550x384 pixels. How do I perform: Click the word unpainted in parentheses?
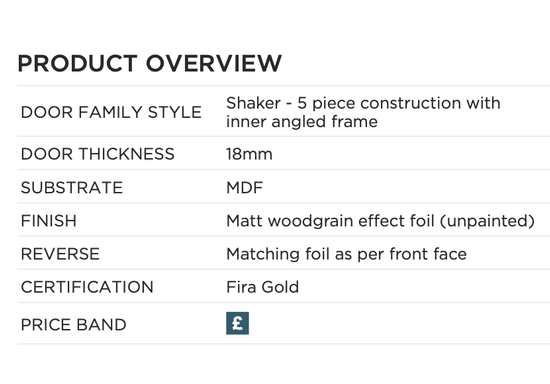click(x=487, y=221)
